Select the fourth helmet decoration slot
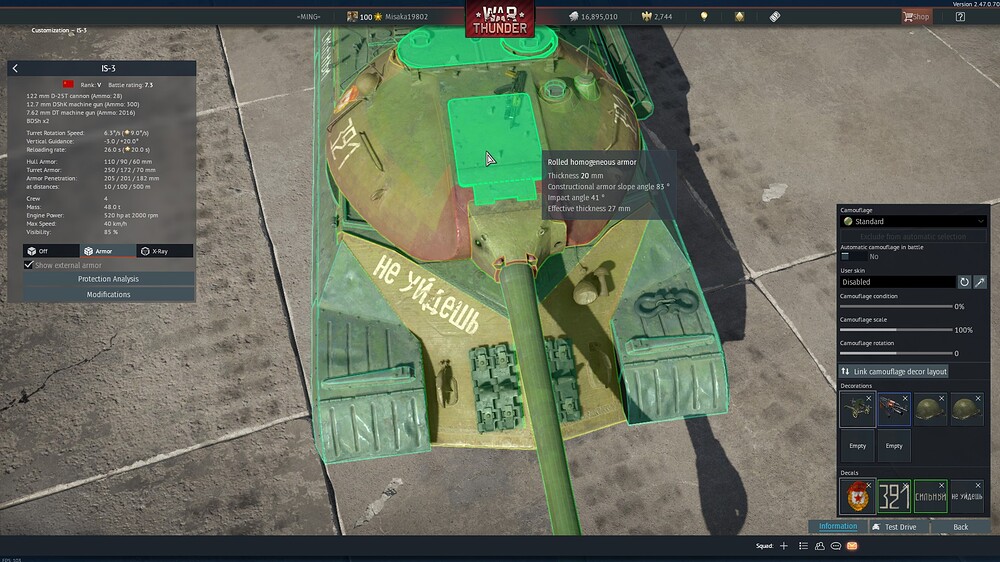Viewport: 1000px width, 562px height. coord(966,409)
